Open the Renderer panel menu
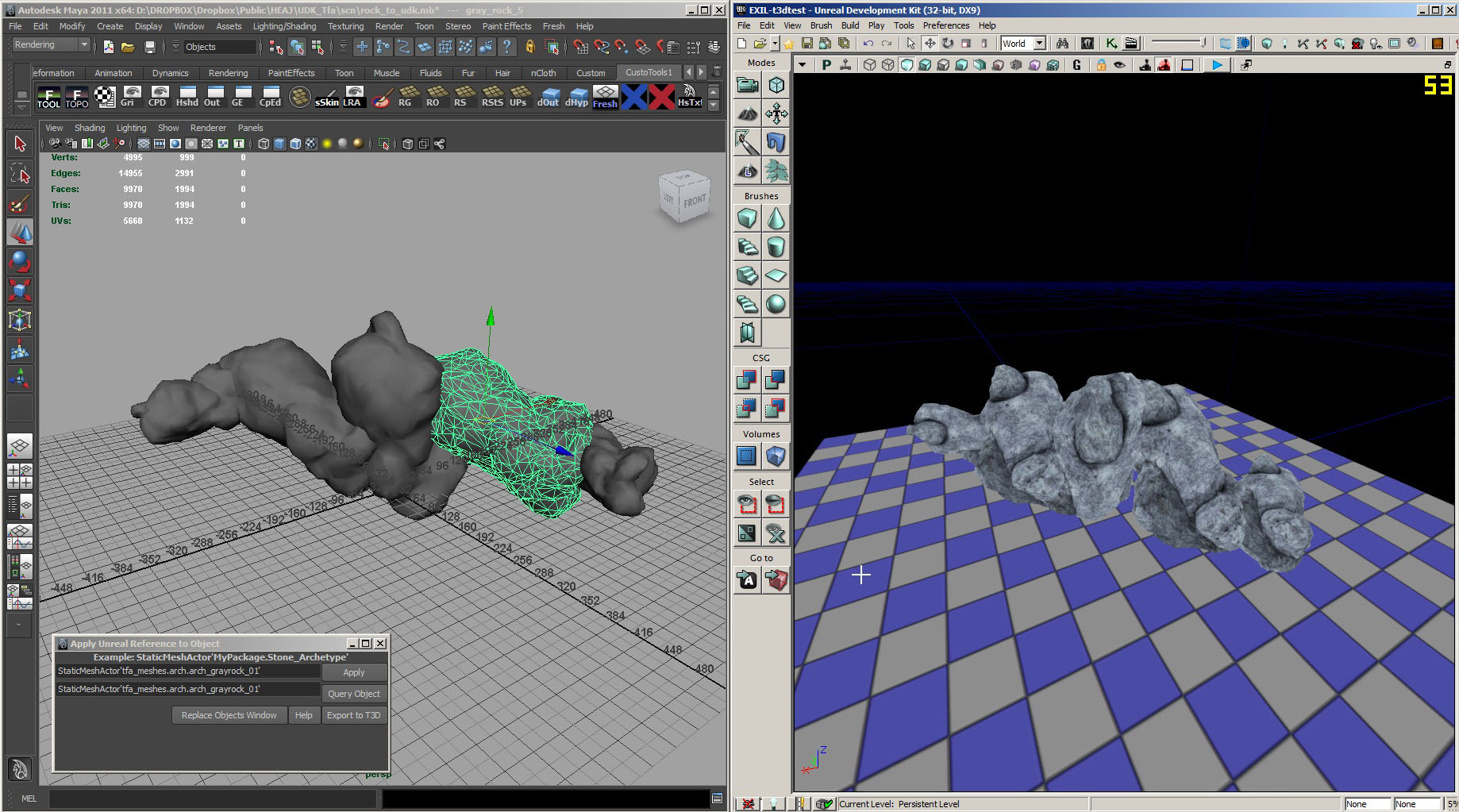Image resolution: width=1459 pixels, height=812 pixels. click(x=208, y=128)
